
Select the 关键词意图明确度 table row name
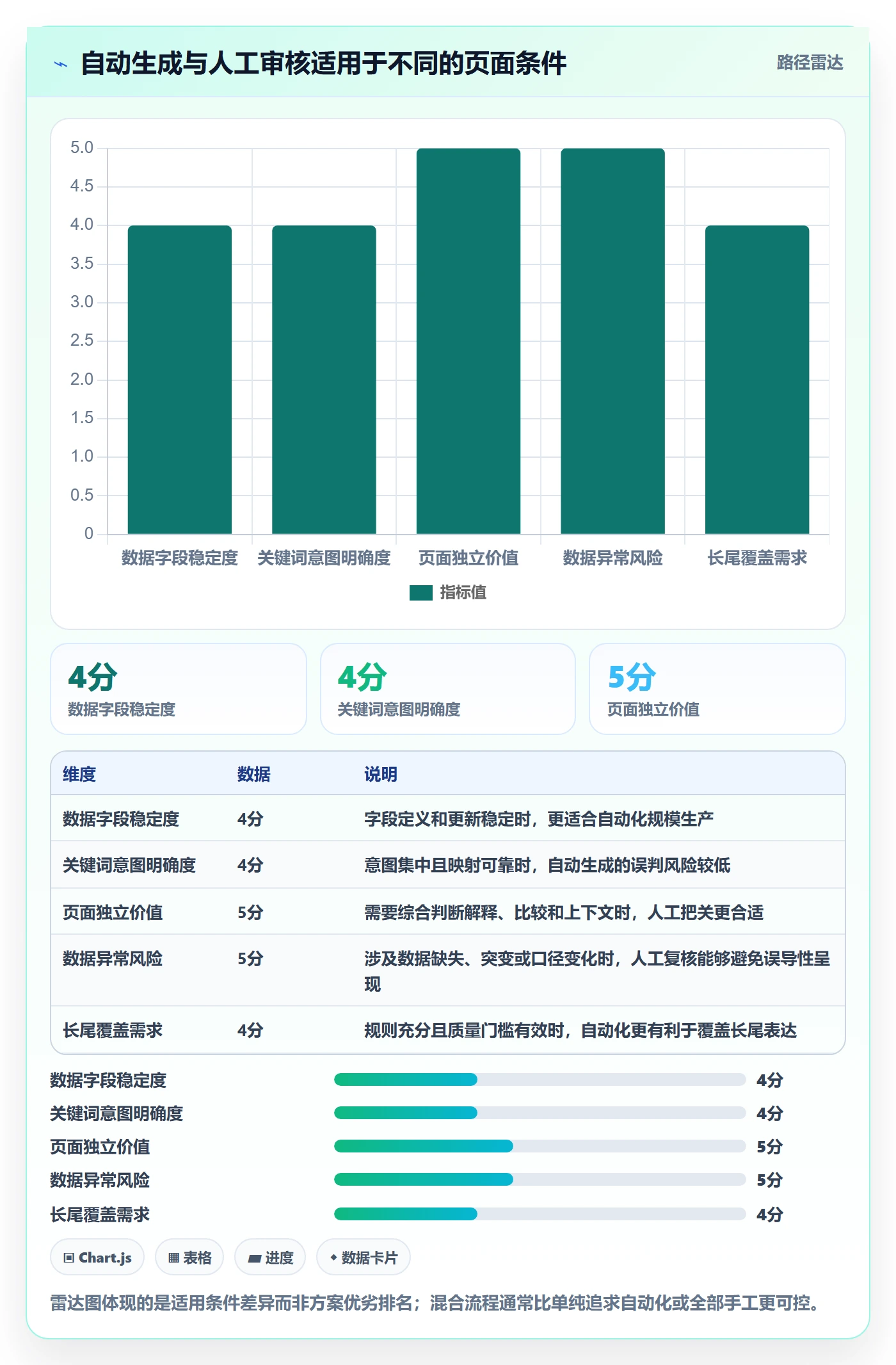(129, 866)
